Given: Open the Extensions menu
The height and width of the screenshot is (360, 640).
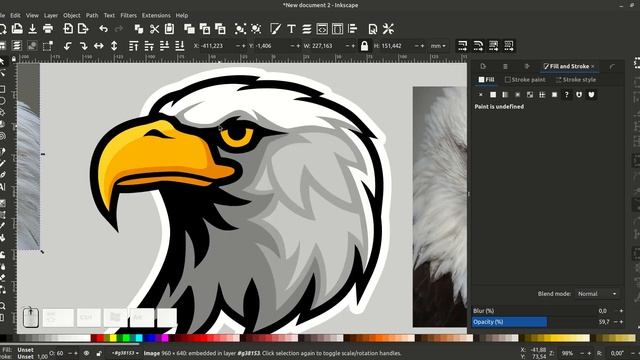Looking at the screenshot, I should pyautogui.click(x=156, y=16).
